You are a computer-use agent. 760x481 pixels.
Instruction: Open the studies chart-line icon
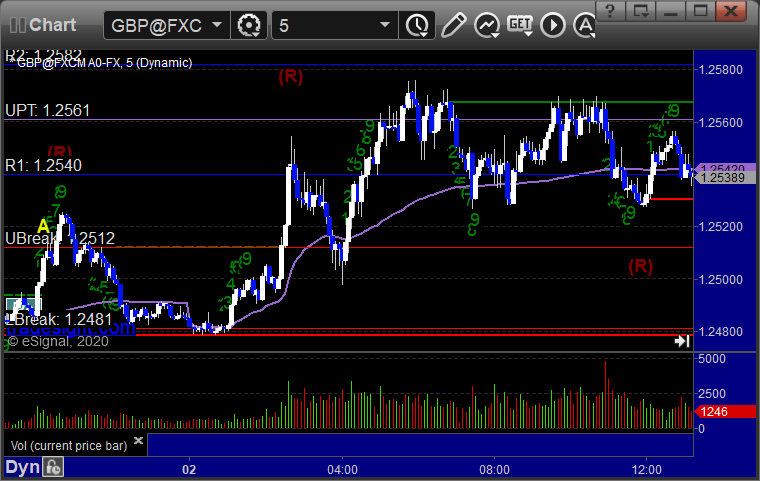click(x=487, y=25)
